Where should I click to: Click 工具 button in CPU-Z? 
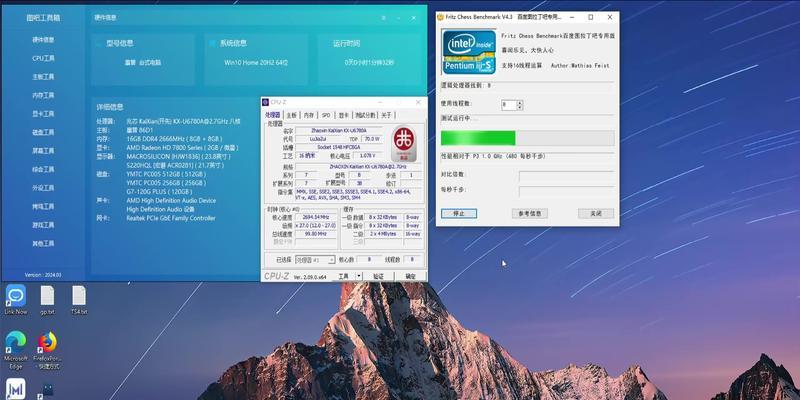click(344, 276)
